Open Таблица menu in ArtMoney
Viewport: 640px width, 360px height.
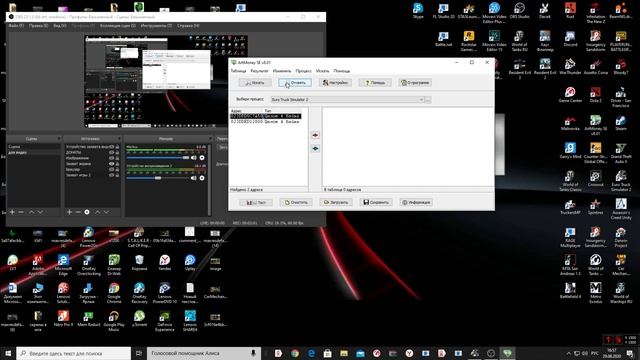click(238, 71)
